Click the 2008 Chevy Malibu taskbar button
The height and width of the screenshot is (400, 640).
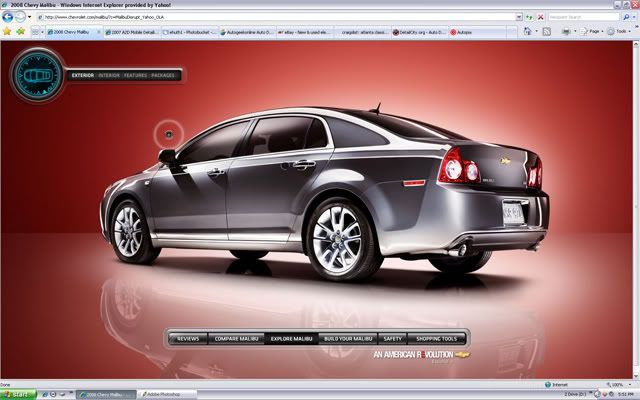[106, 395]
